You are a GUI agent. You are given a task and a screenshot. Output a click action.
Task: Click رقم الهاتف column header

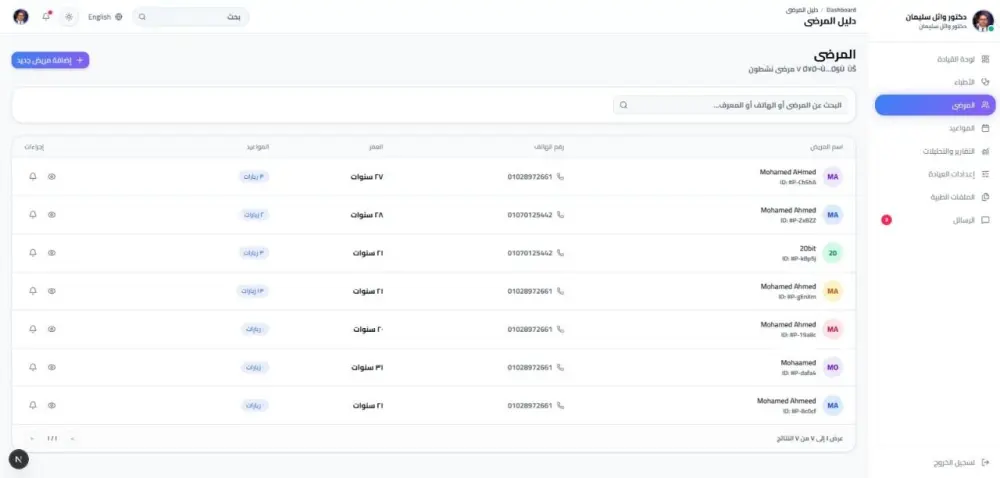(549, 147)
